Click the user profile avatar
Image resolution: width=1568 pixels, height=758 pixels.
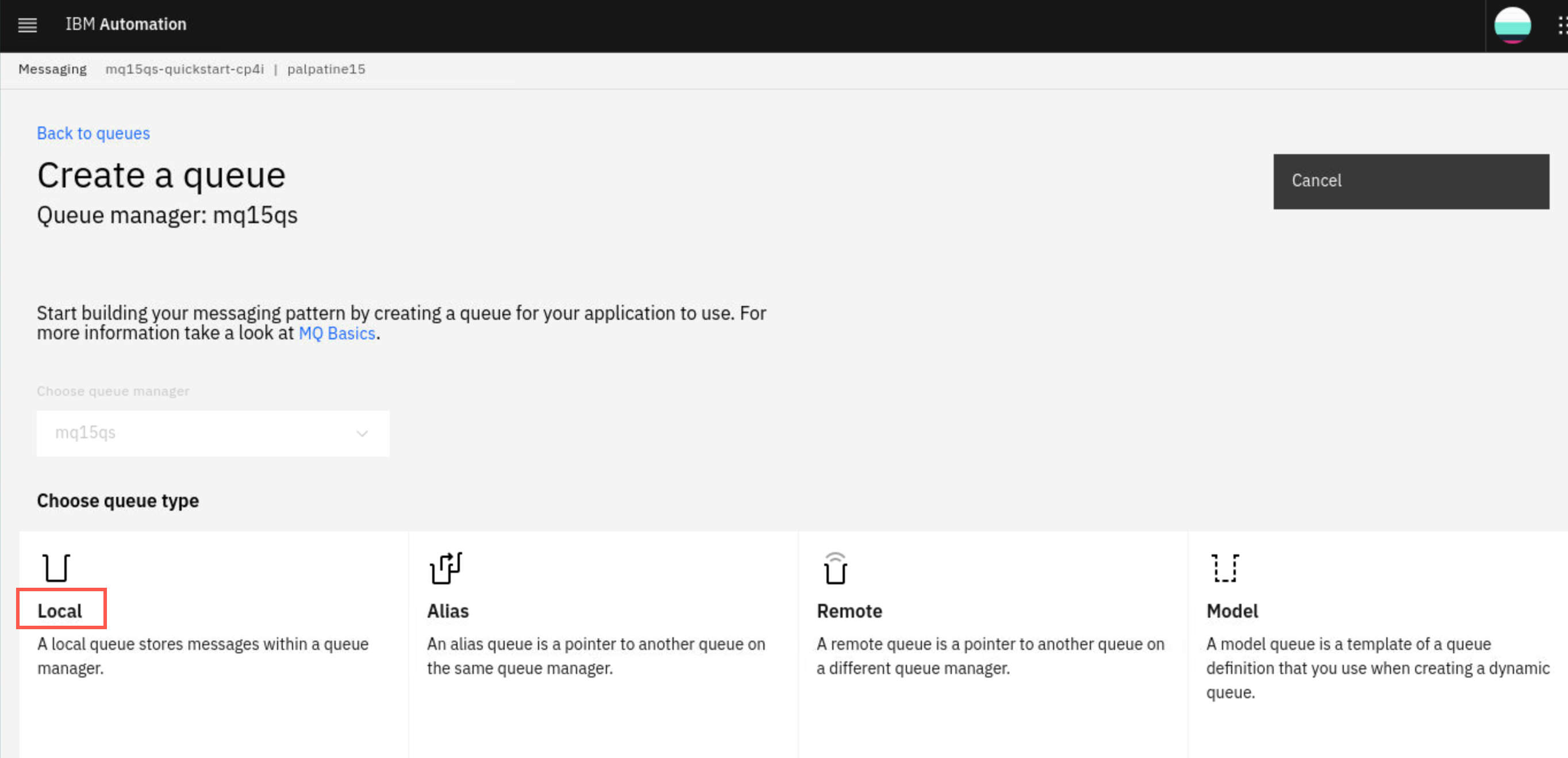(1512, 25)
